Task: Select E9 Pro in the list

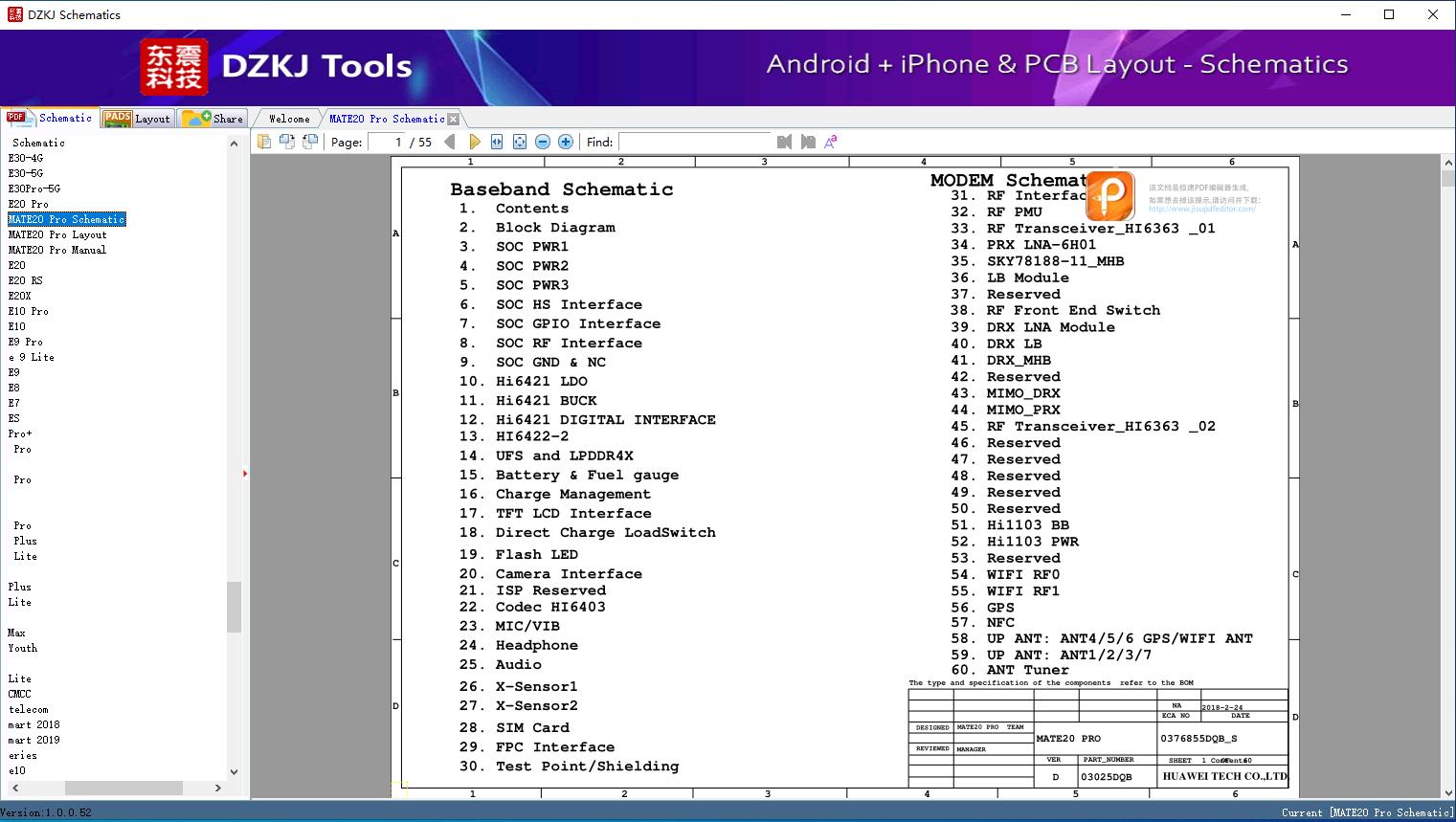Action: click(x=26, y=342)
